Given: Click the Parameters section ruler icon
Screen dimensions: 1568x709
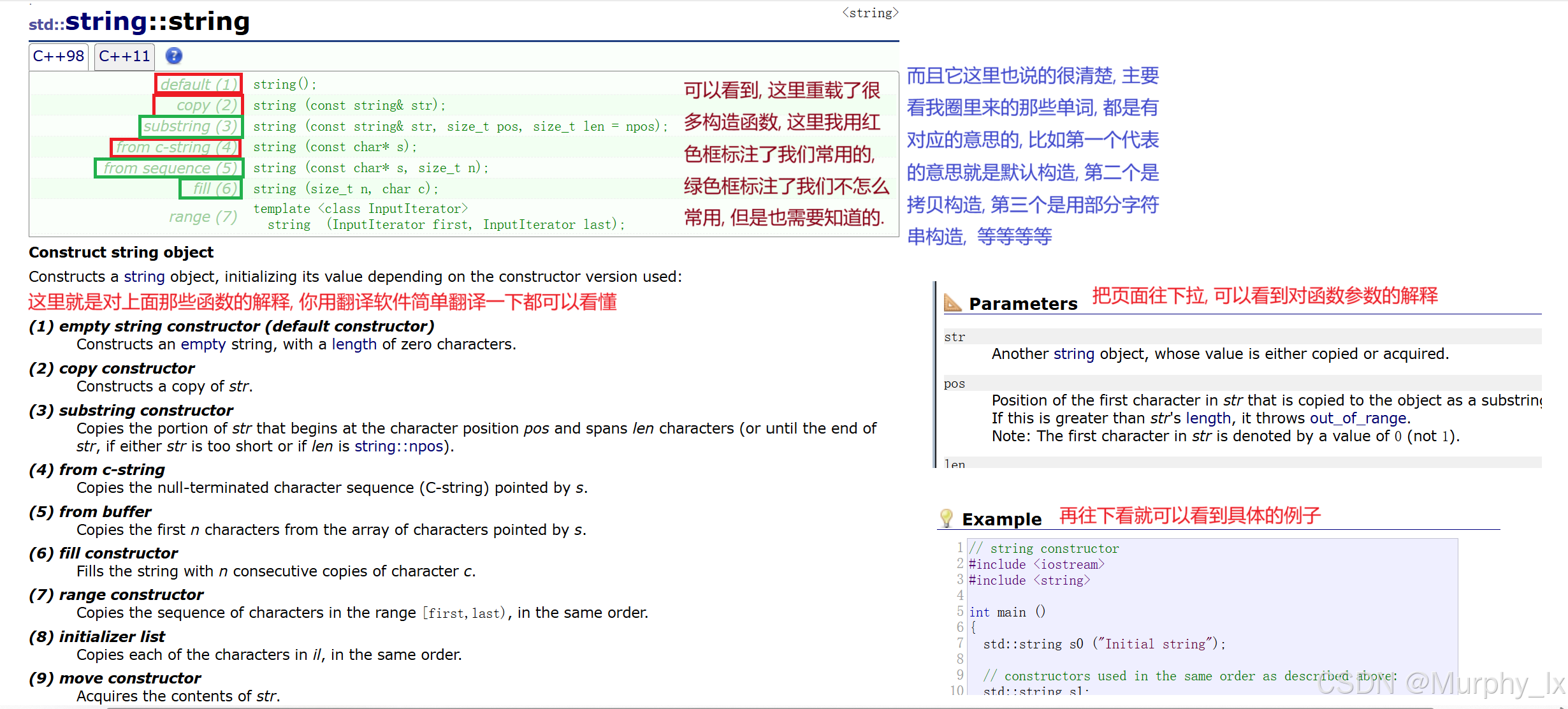Looking at the screenshot, I should point(952,302).
